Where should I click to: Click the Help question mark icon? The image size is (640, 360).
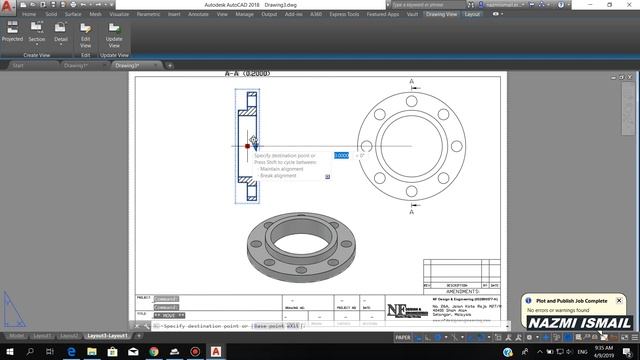(561, 5)
